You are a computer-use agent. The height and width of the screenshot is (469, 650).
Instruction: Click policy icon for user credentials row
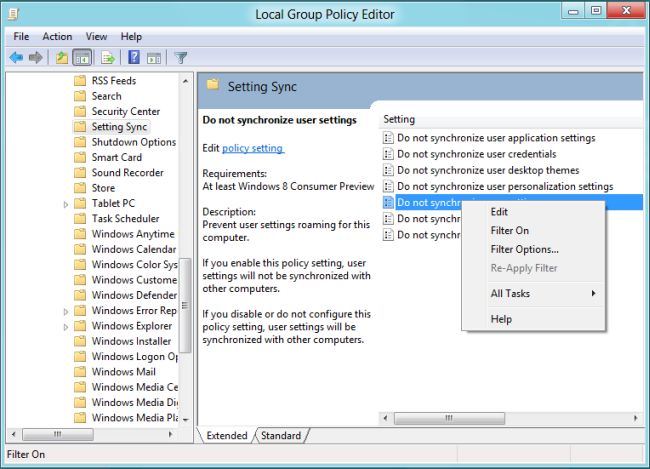[x=388, y=154]
